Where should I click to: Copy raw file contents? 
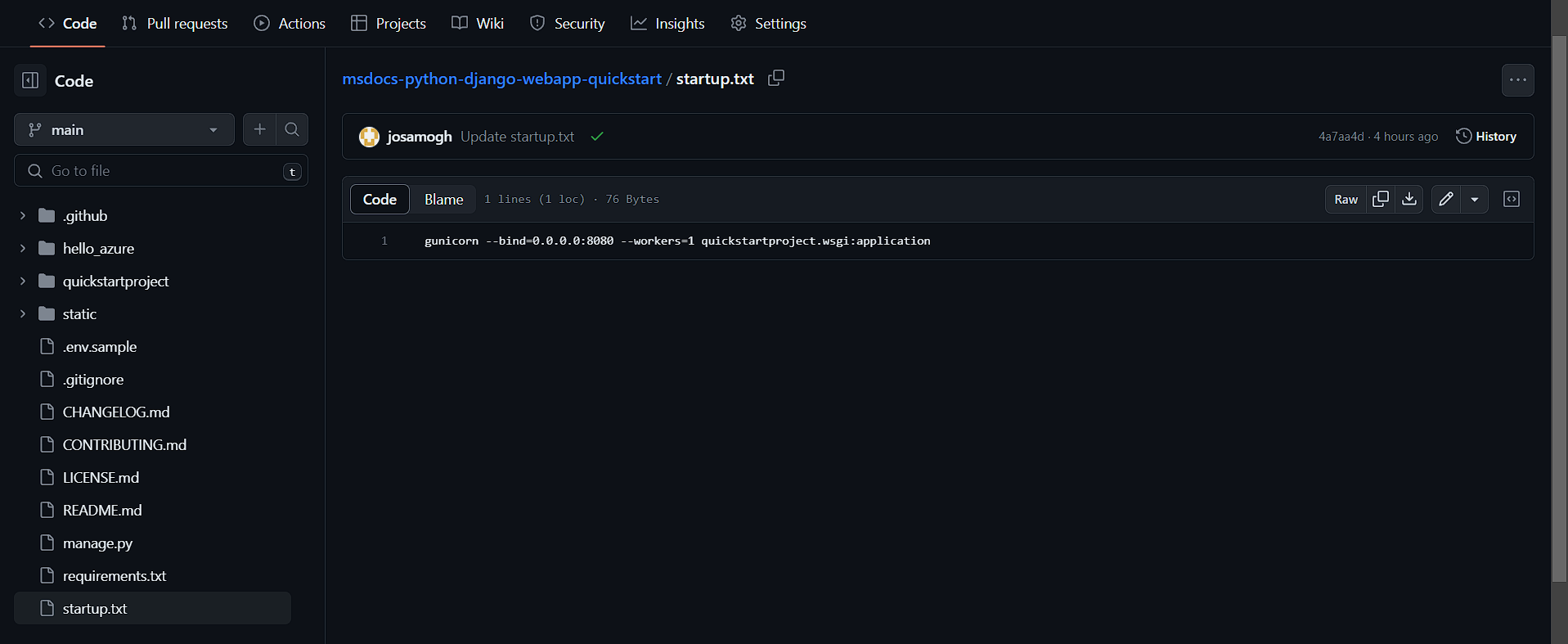(x=1381, y=199)
